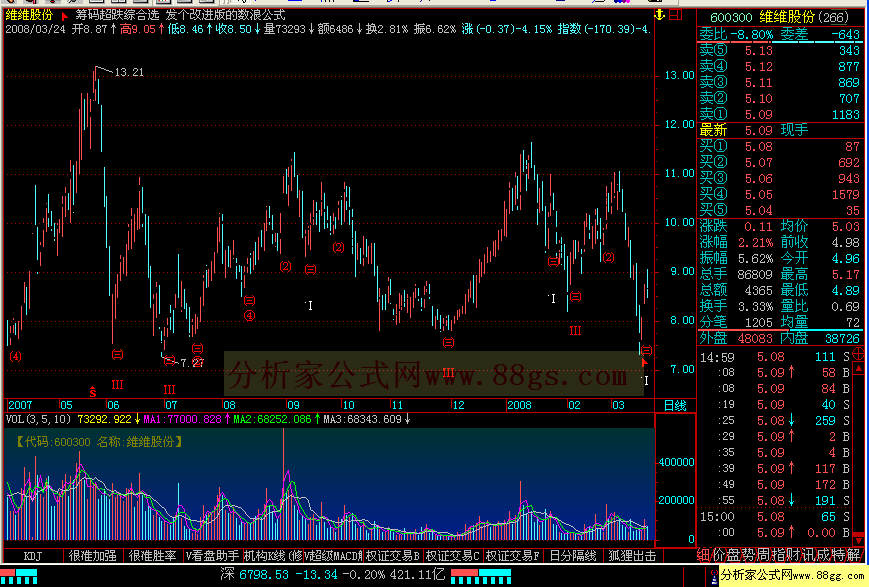Click the yellow stock name at chart top-left
The image size is (869, 587).
click(29, 16)
